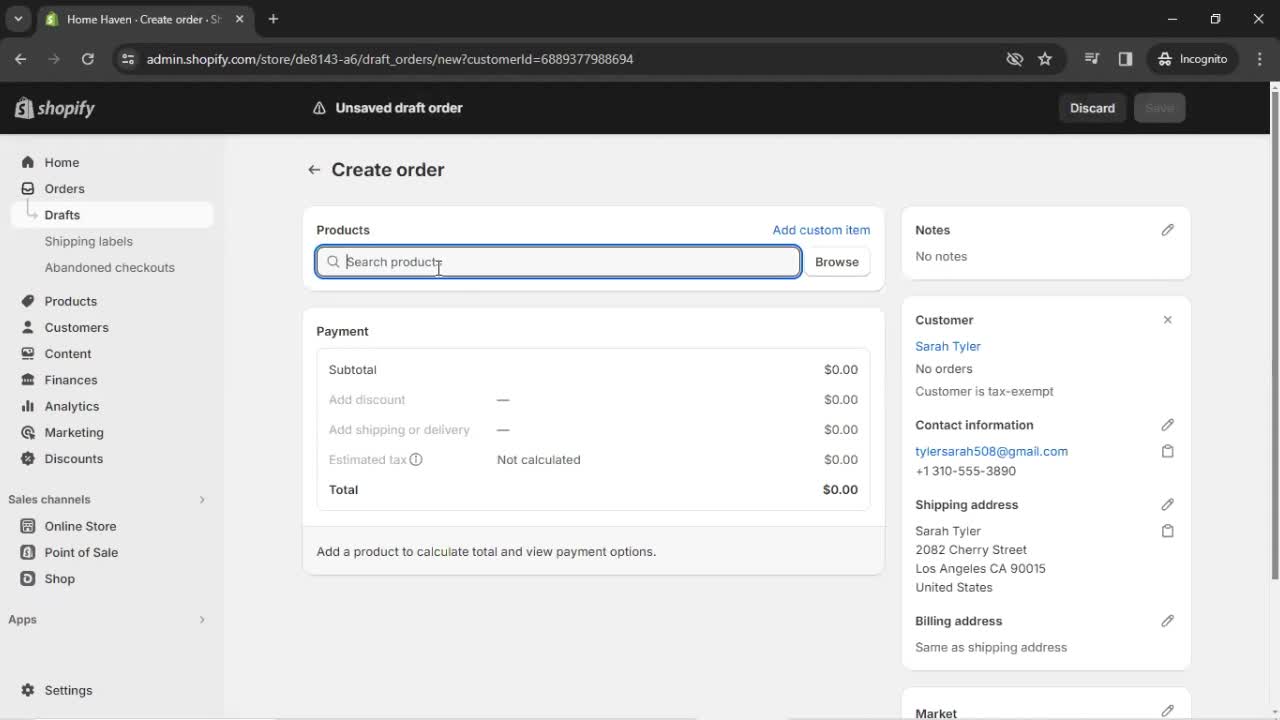Focus the Search products field
The height and width of the screenshot is (720, 1280).
(558, 262)
